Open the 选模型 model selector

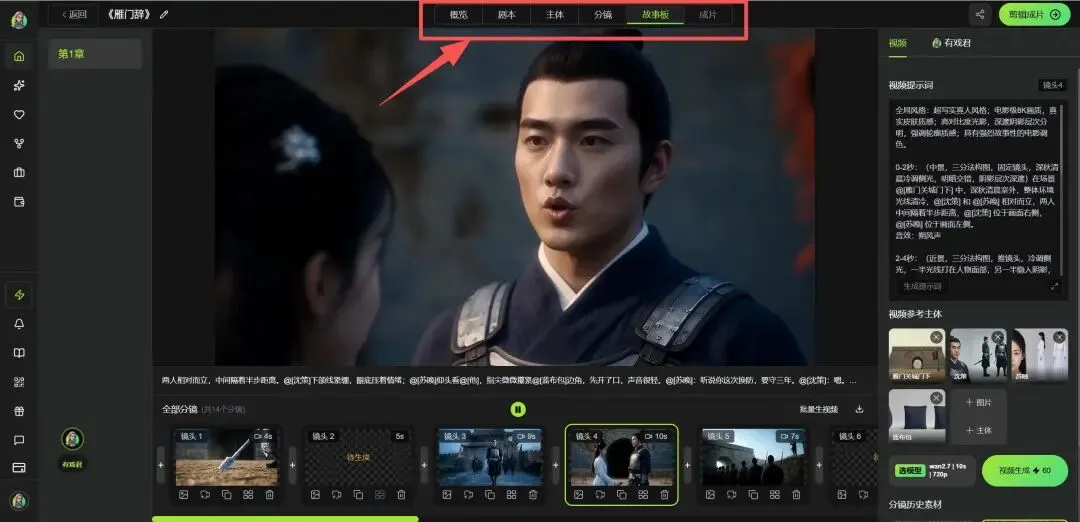[x=933, y=471]
